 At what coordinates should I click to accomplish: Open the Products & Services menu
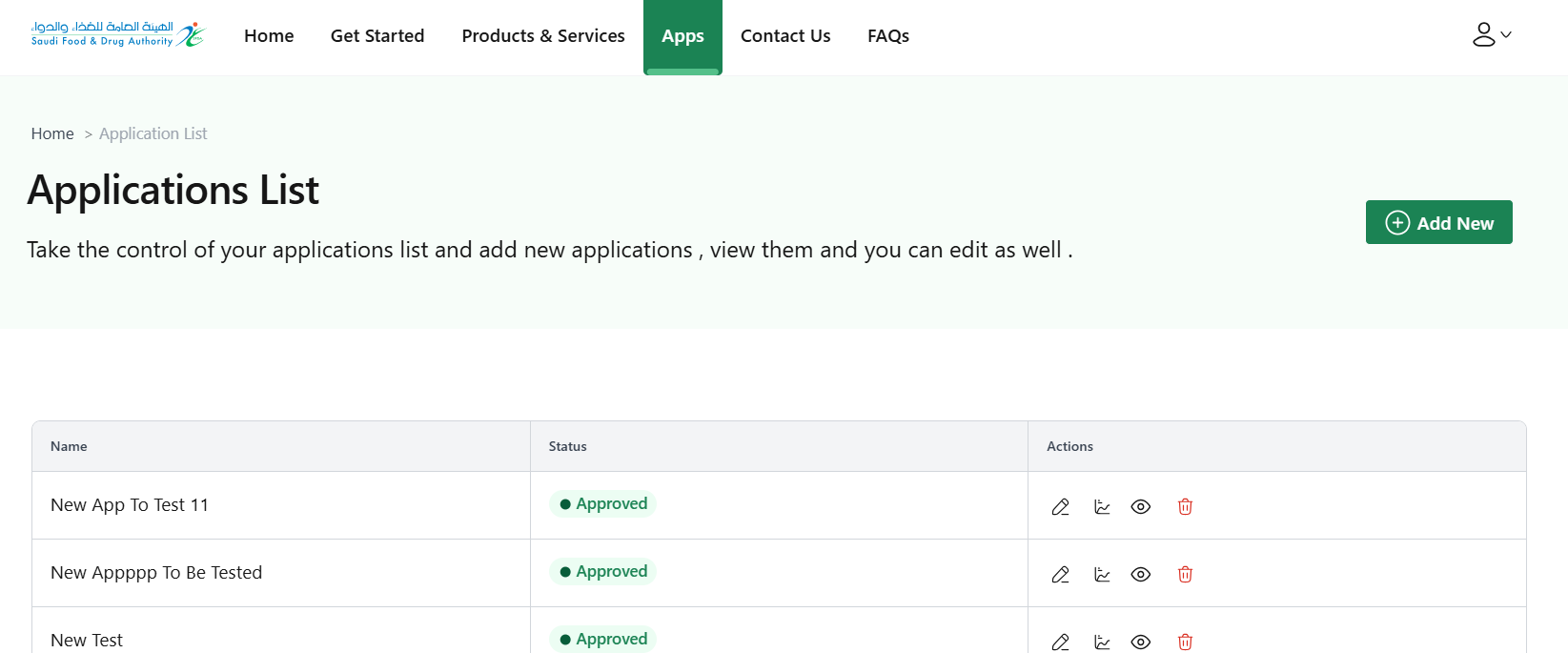click(x=543, y=36)
